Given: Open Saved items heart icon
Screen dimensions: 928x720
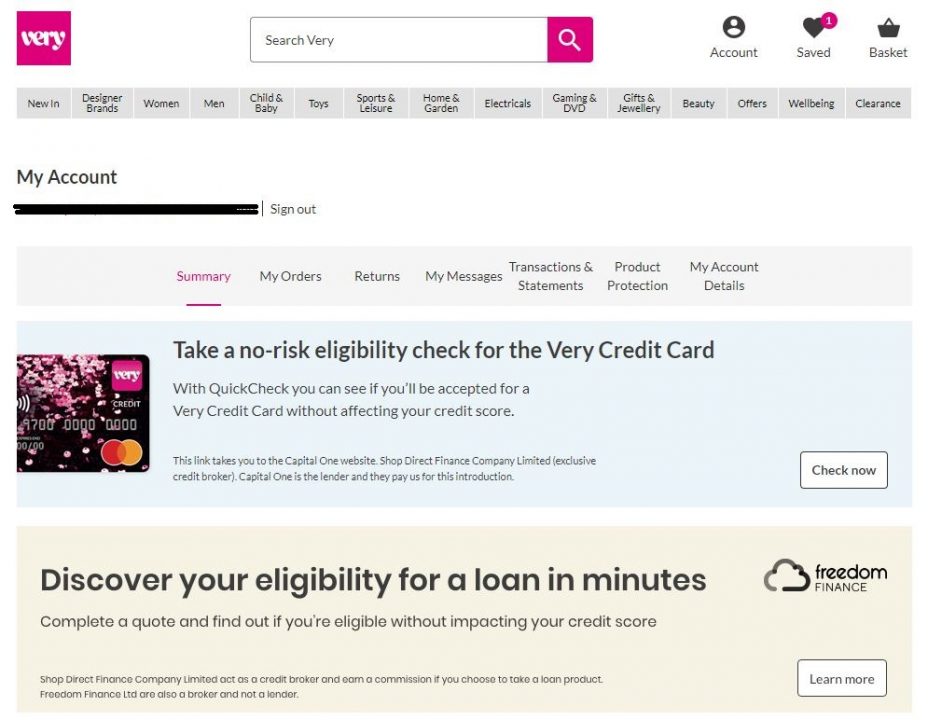Looking at the screenshot, I should coord(813,27).
